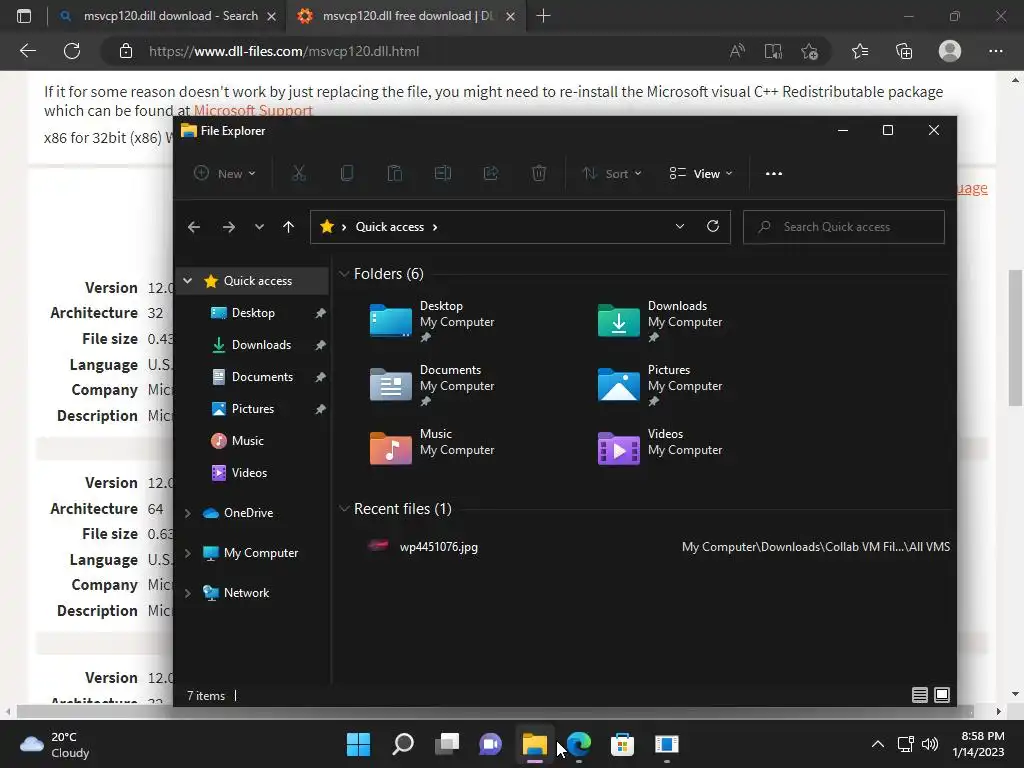Open the Downloads folder tile
The height and width of the screenshot is (768, 1024).
[x=660, y=321]
